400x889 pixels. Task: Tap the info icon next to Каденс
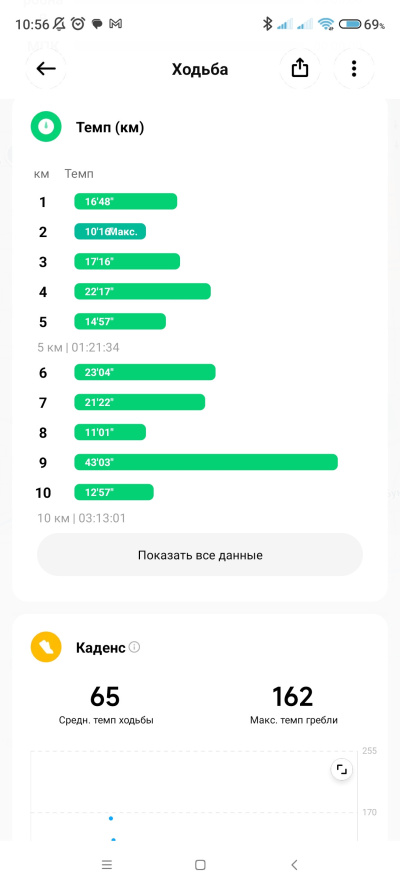click(x=134, y=647)
